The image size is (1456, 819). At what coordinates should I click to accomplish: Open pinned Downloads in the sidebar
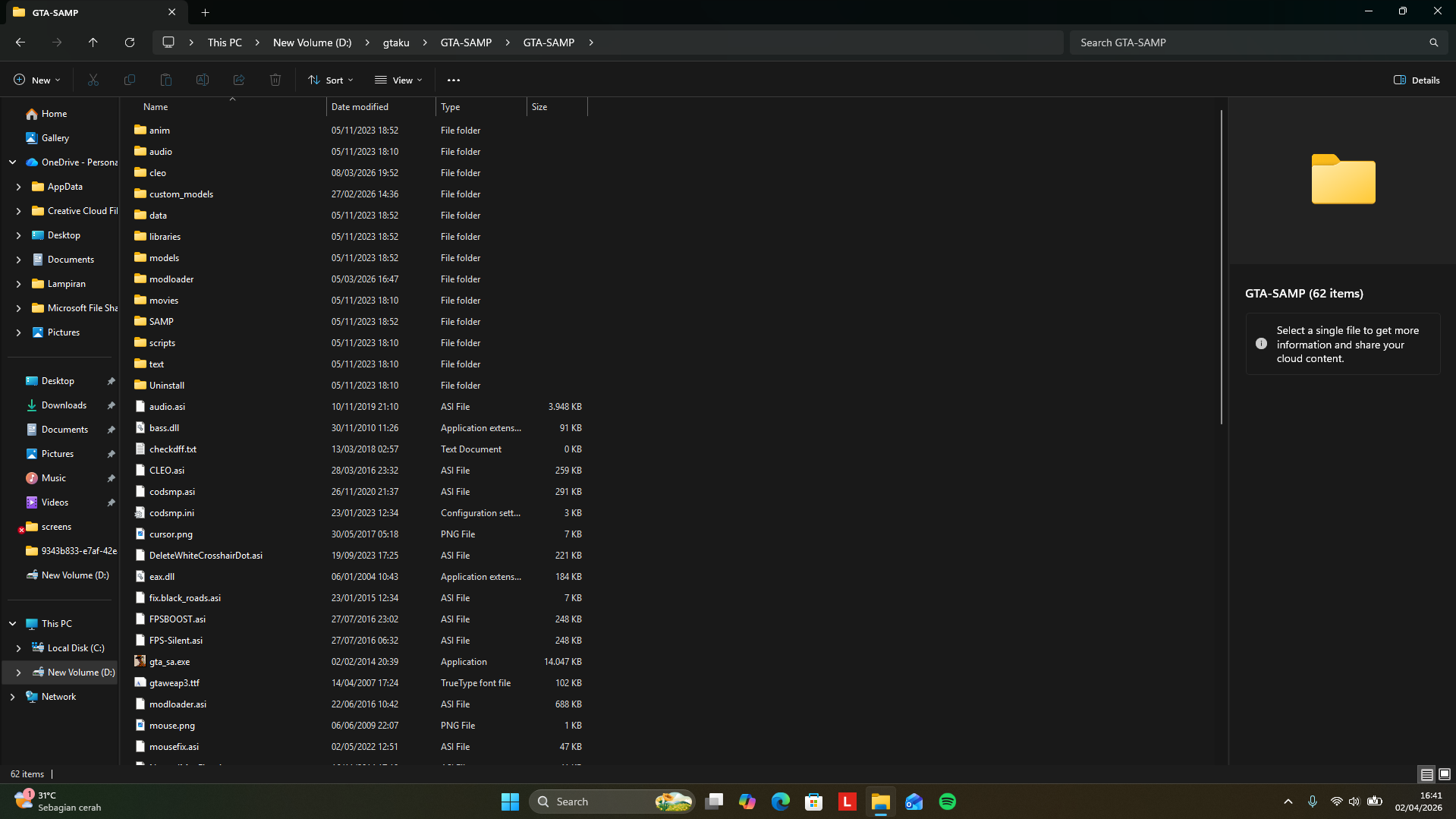click(x=64, y=405)
